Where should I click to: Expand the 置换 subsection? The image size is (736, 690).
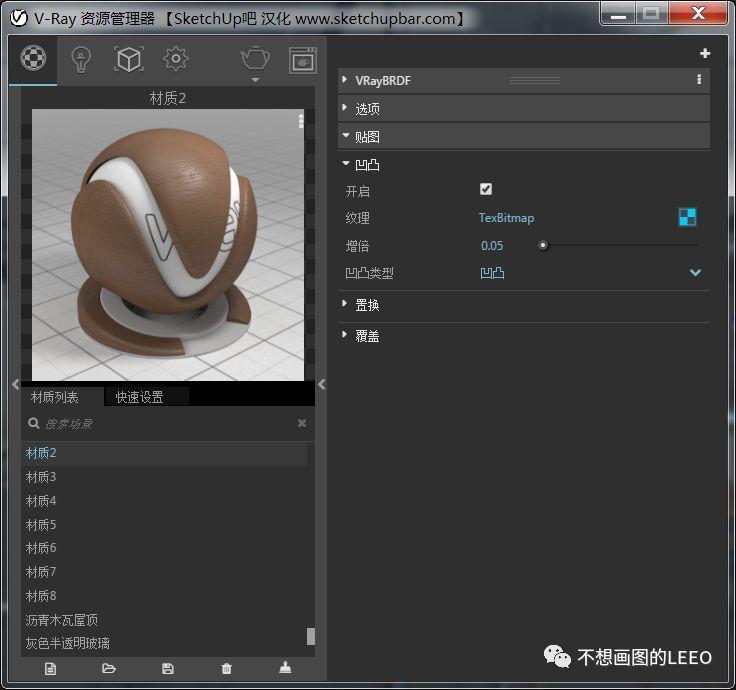pos(345,303)
